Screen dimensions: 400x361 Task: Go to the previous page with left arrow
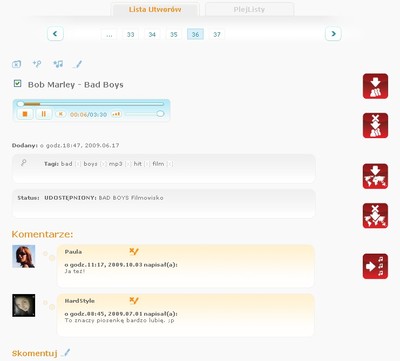point(55,34)
